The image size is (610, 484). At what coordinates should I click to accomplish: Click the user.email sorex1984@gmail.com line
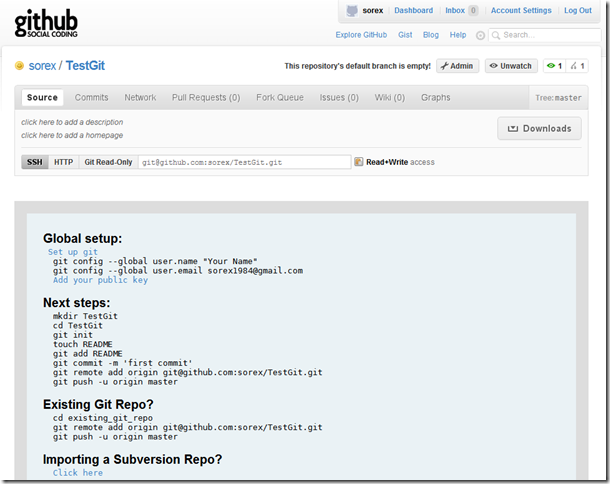178,270
